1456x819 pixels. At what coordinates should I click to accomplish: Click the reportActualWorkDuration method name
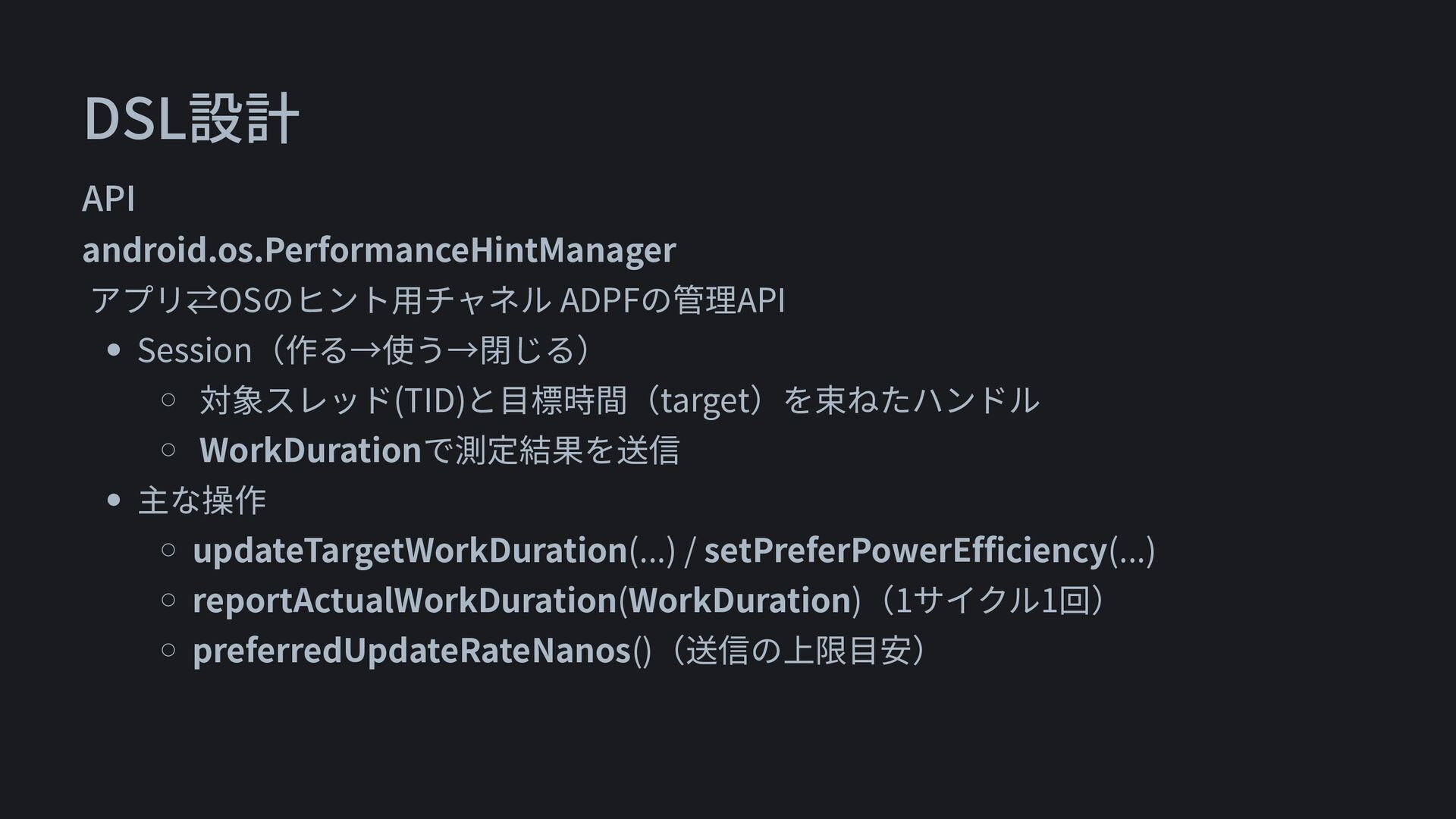405,601
